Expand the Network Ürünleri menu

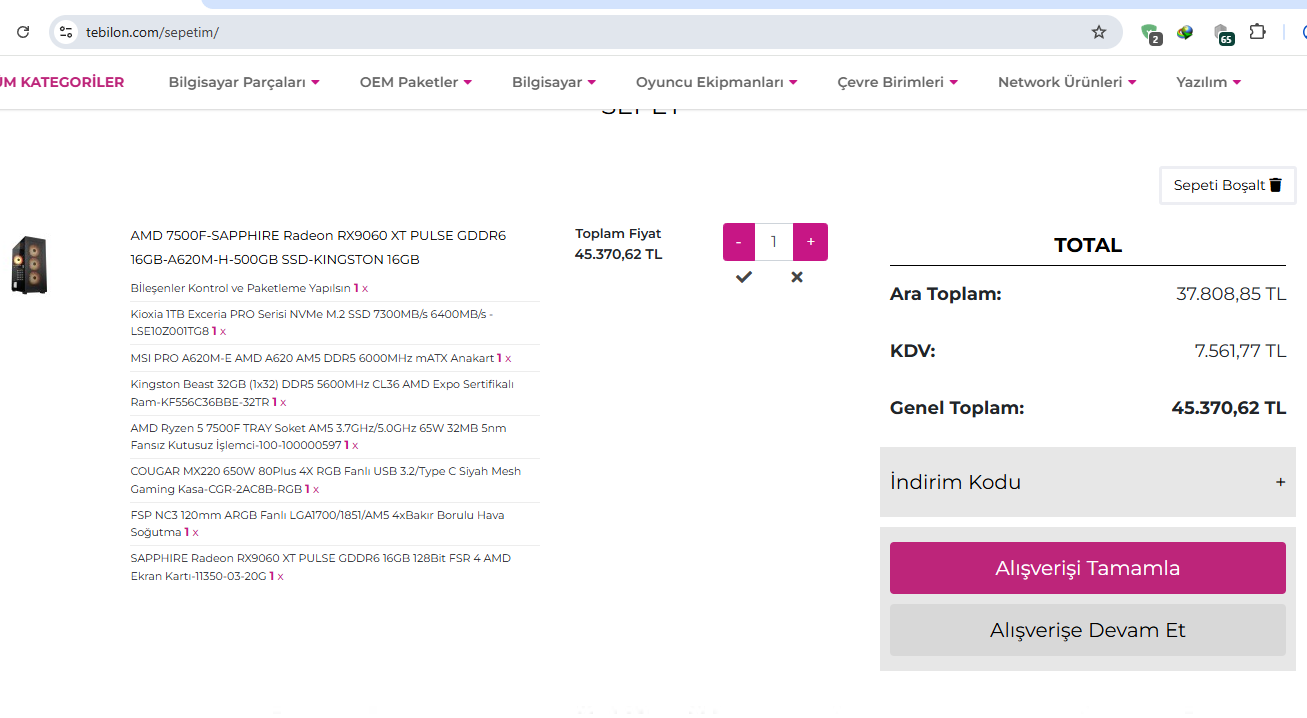(x=1066, y=82)
